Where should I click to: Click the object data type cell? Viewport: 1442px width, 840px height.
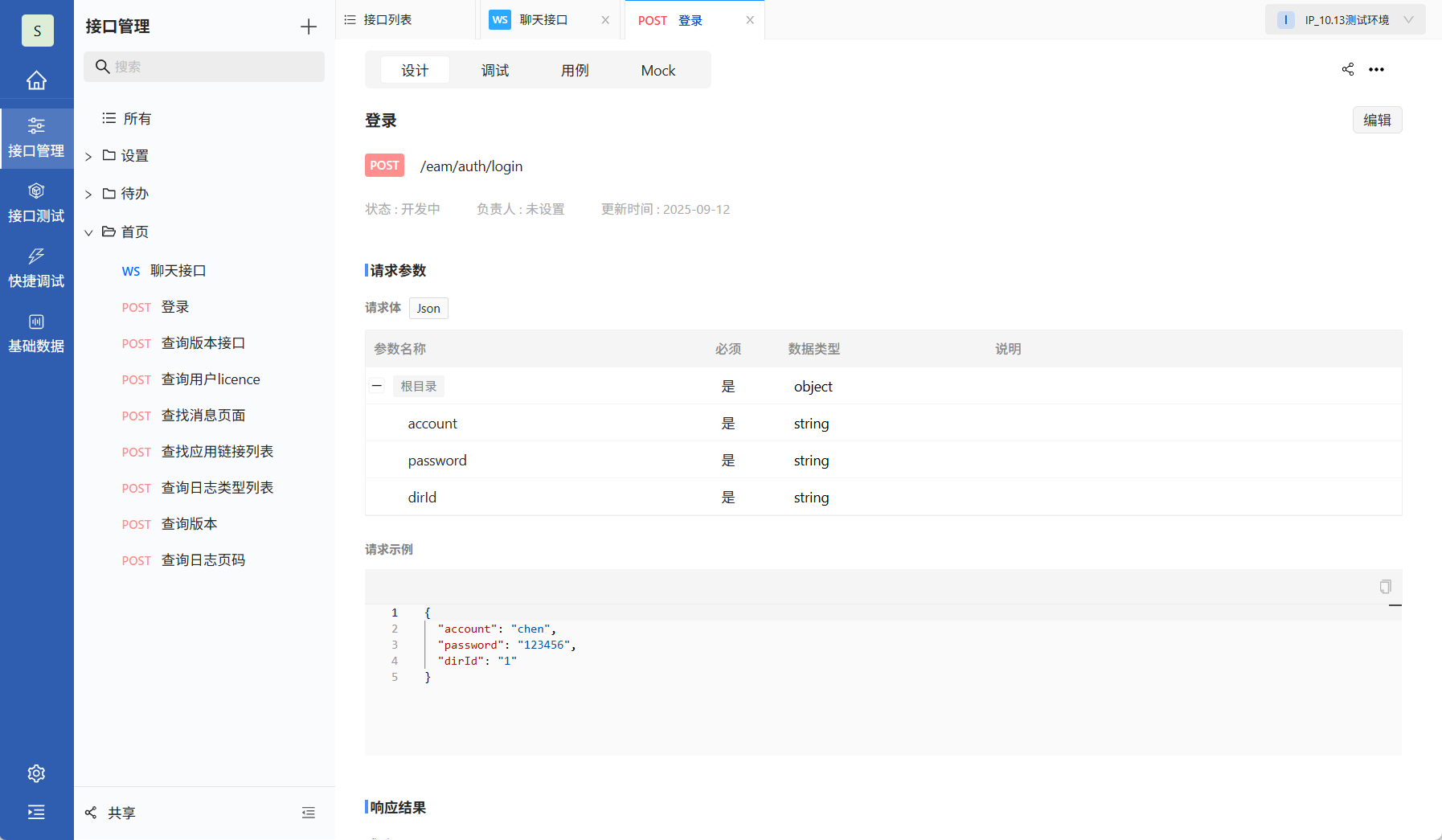(813, 387)
